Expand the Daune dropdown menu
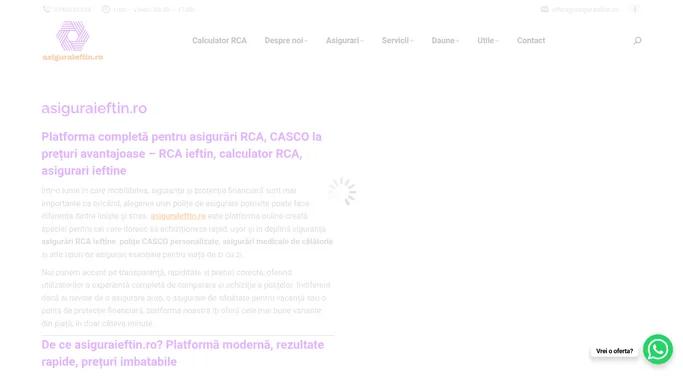The height and width of the screenshot is (384, 683). 445,40
